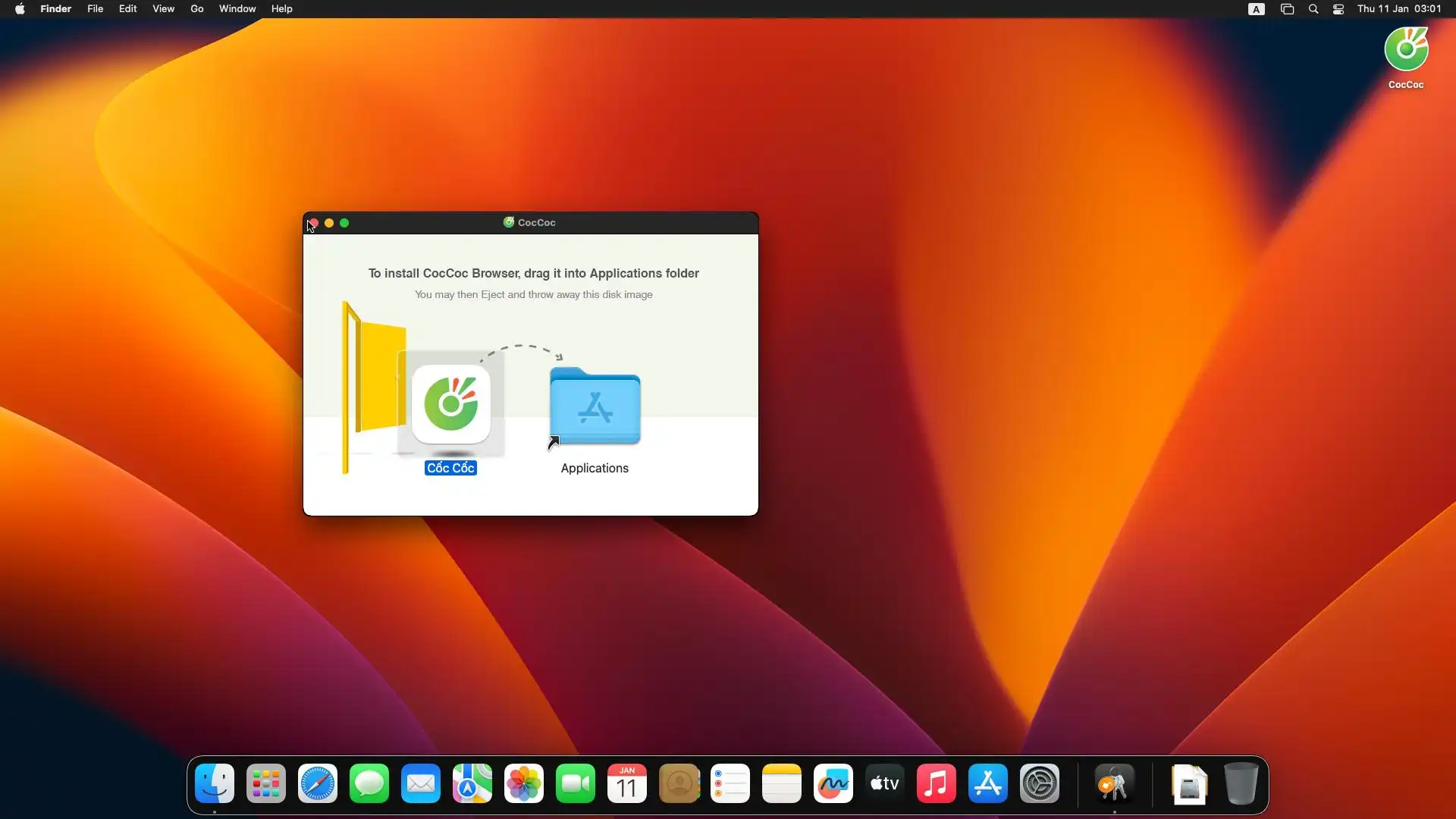
Task: Open the File menu
Action: pyautogui.click(x=95, y=9)
